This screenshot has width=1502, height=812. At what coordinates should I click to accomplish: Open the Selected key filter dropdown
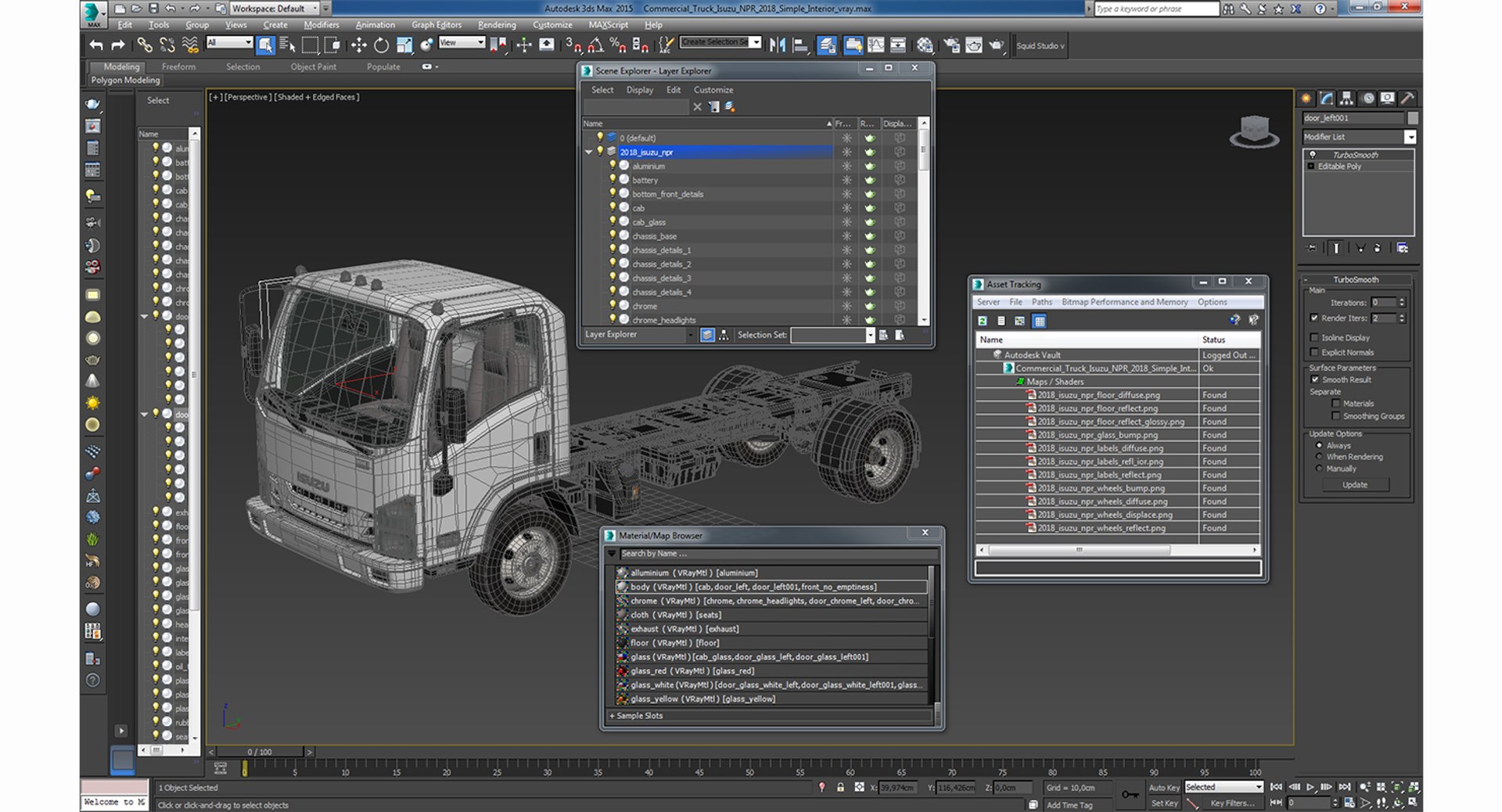click(x=1224, y=787)
